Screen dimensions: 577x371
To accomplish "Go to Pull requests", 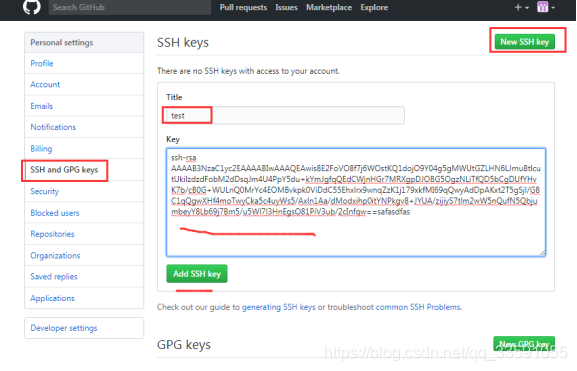I will click(x=243, y=7).
